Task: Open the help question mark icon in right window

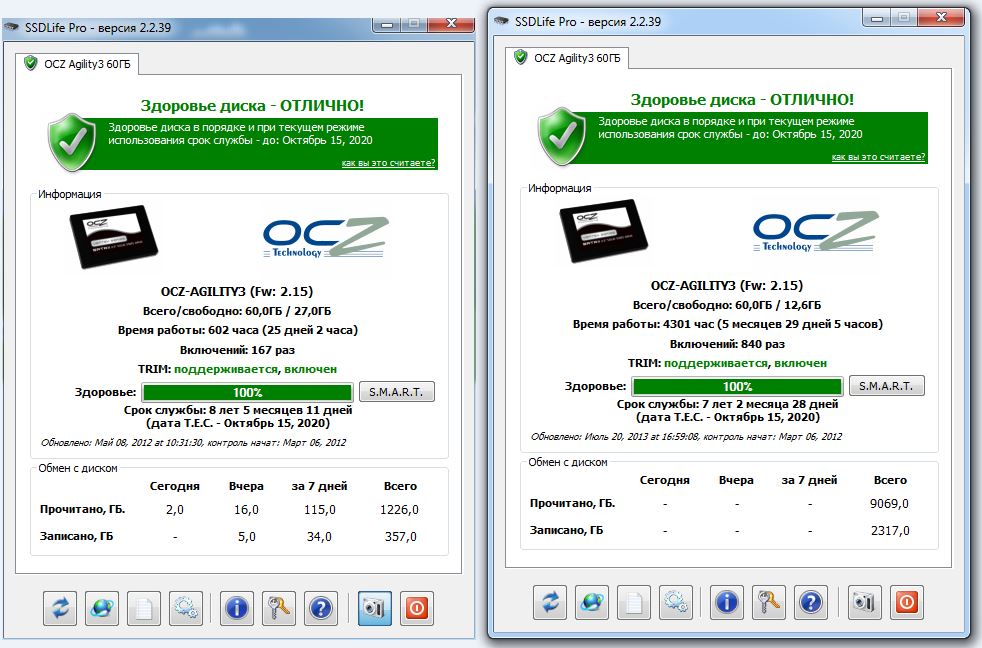Action: coord(810,602)
